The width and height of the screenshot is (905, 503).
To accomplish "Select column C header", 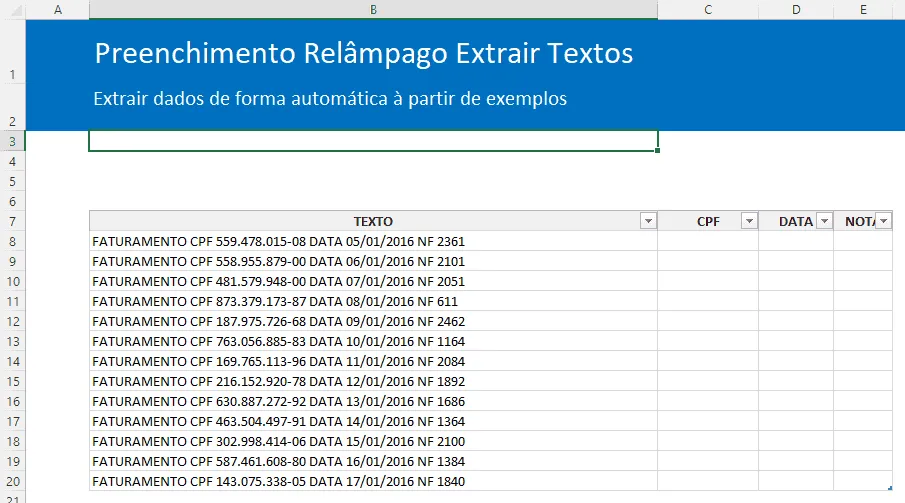I will pos(708,10).
